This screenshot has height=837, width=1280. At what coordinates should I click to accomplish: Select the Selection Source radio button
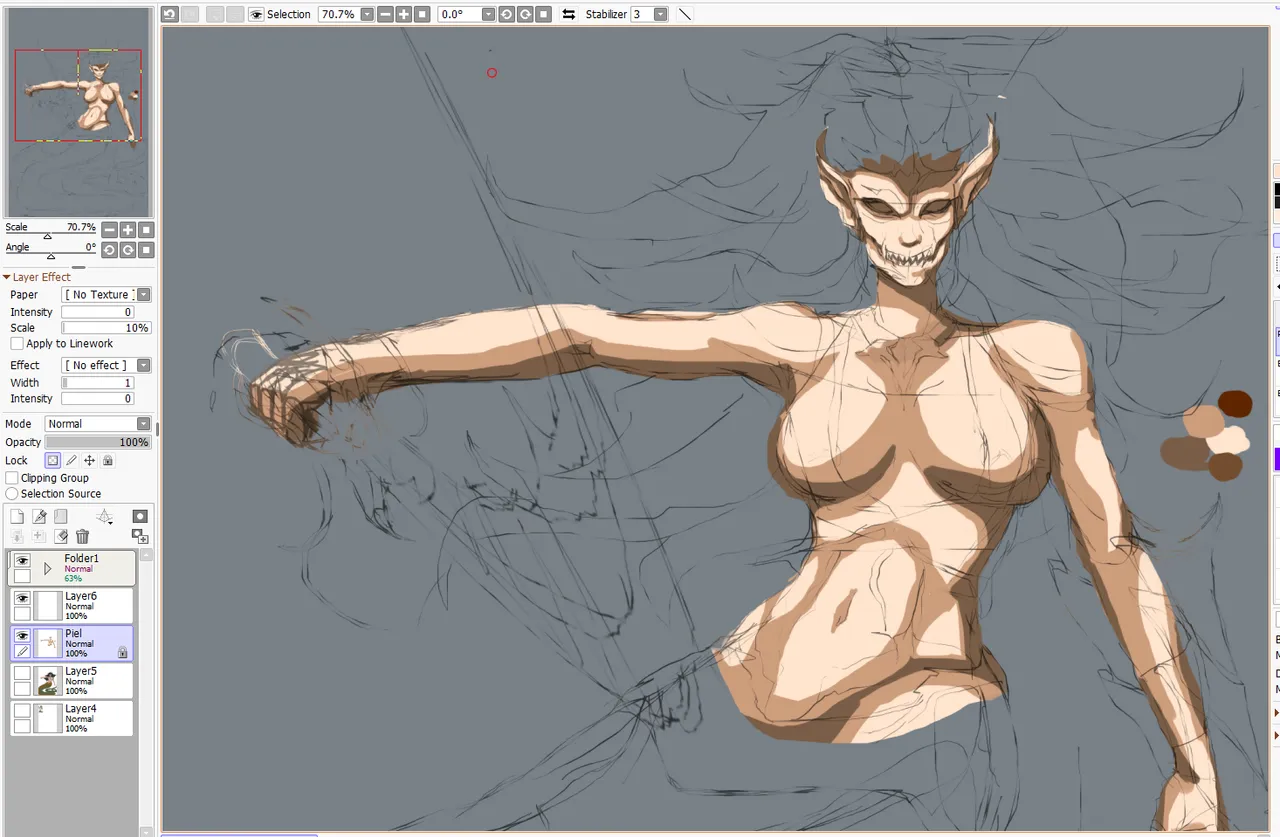point(12,494)
